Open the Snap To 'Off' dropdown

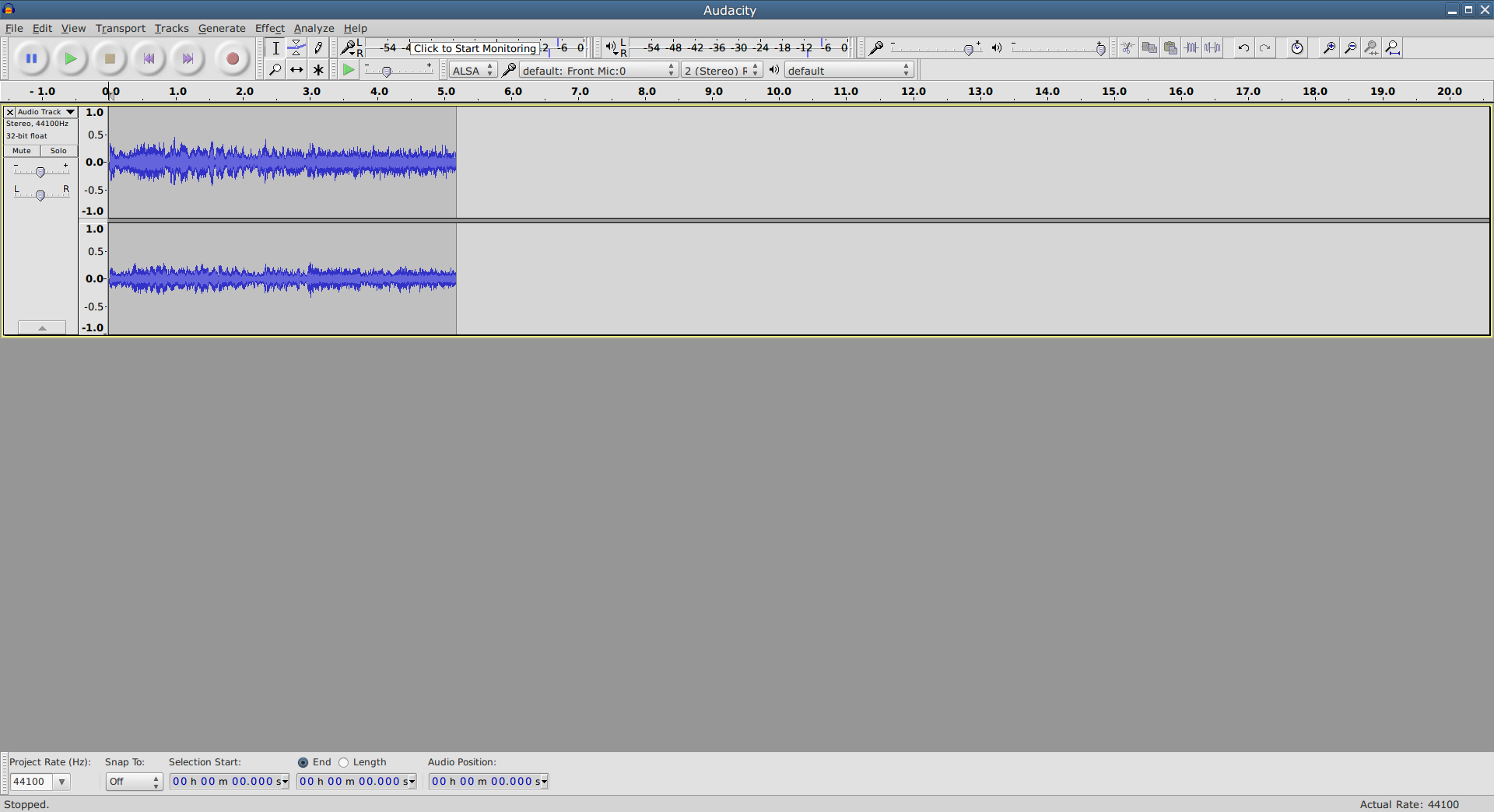pos(134,782)
